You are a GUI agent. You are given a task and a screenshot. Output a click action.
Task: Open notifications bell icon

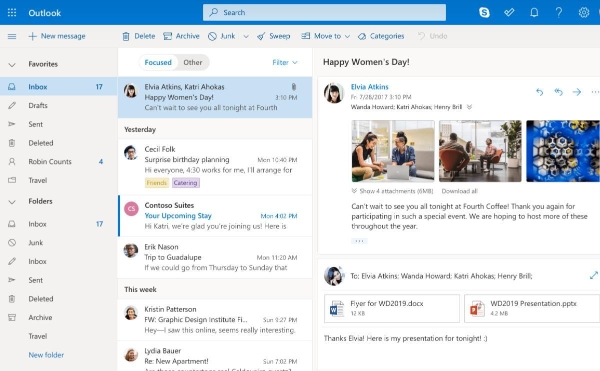point(534,13)
